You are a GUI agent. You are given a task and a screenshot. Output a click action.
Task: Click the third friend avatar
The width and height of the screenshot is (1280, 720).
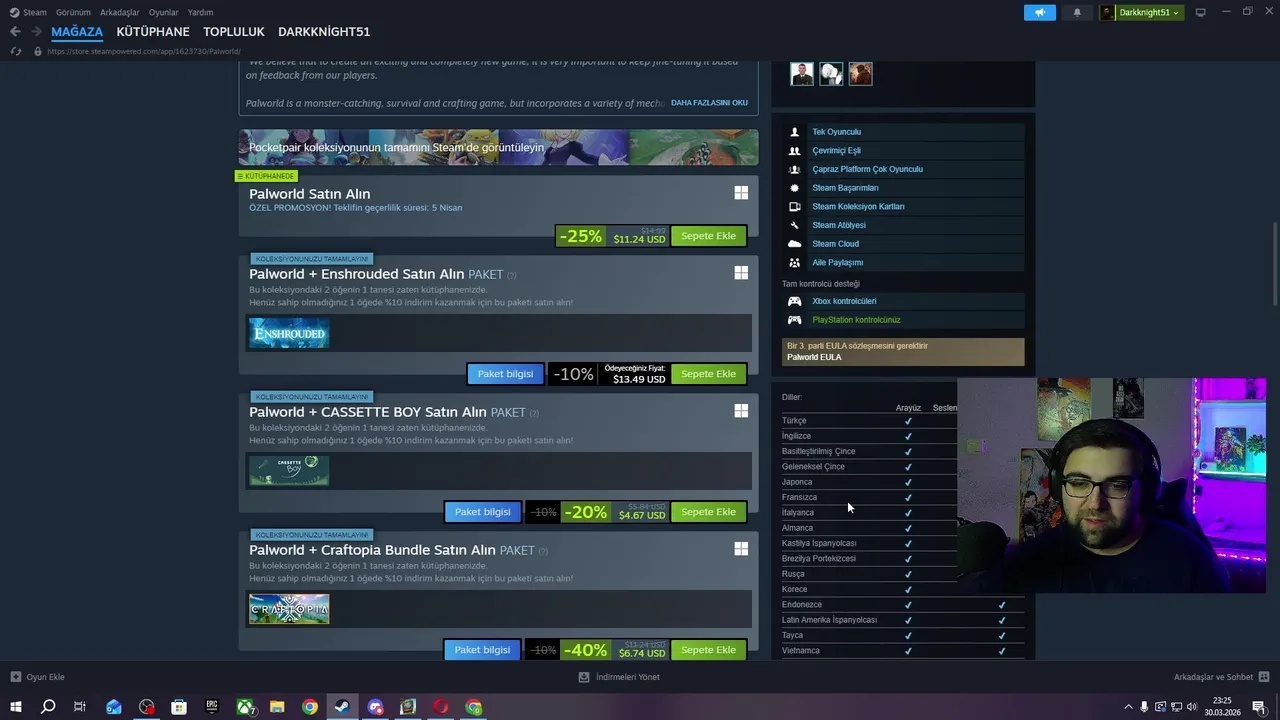click(860, 74)
